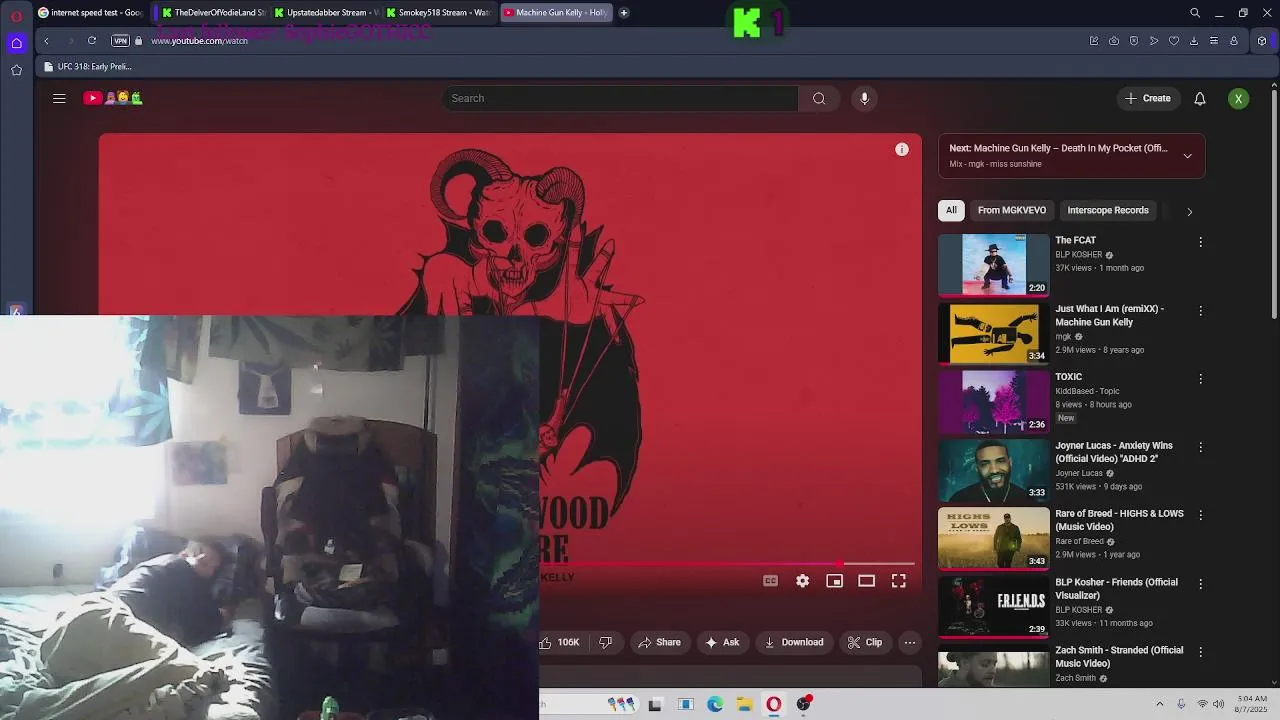Open Microsoft Edge from the taskbar

click(715, 704)
